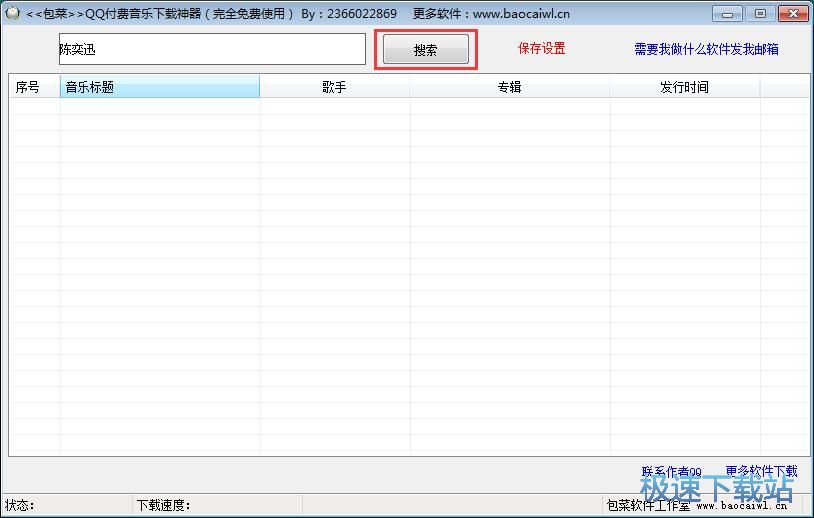Maximize the QQ music downloader window
The height and width of the screenshot is (518, 814).
coord(760,13)
